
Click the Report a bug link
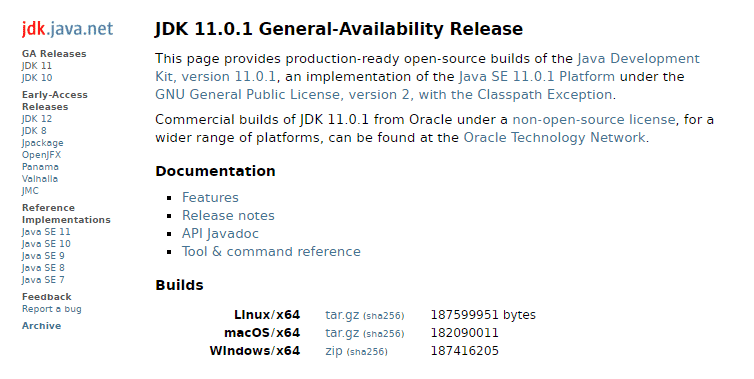[51, 309]
